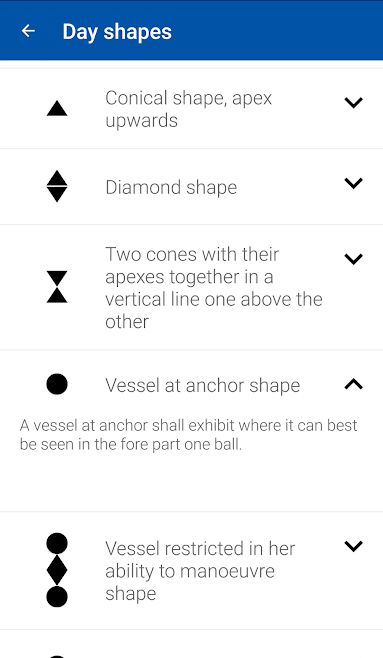
Task: Go back using the arrow icon
Action: [28, 31]
